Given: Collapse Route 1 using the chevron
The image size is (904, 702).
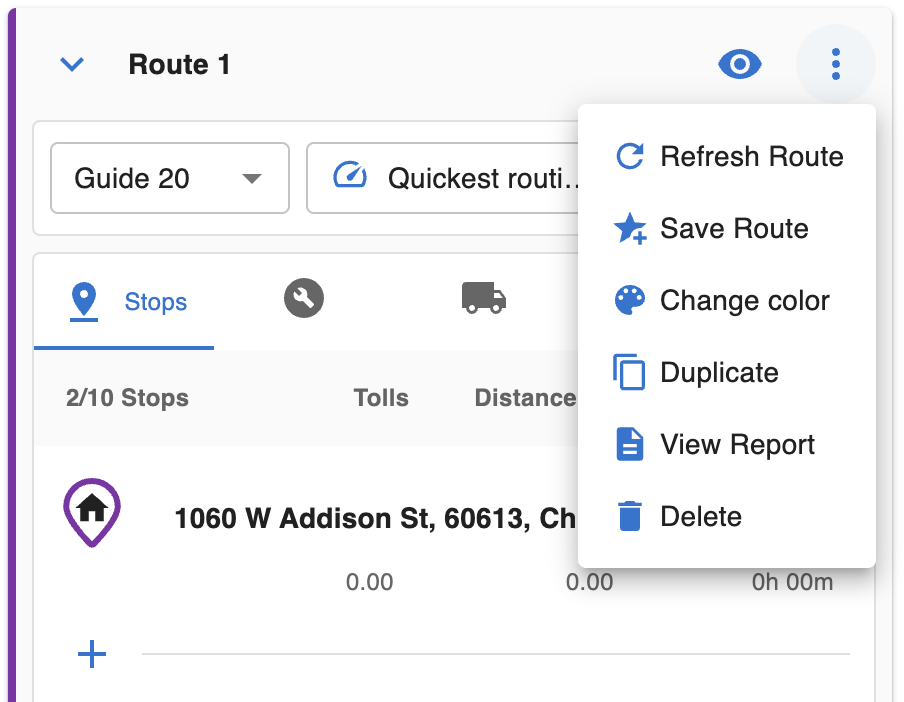Looking at the screenshot, I should point(72,64).
